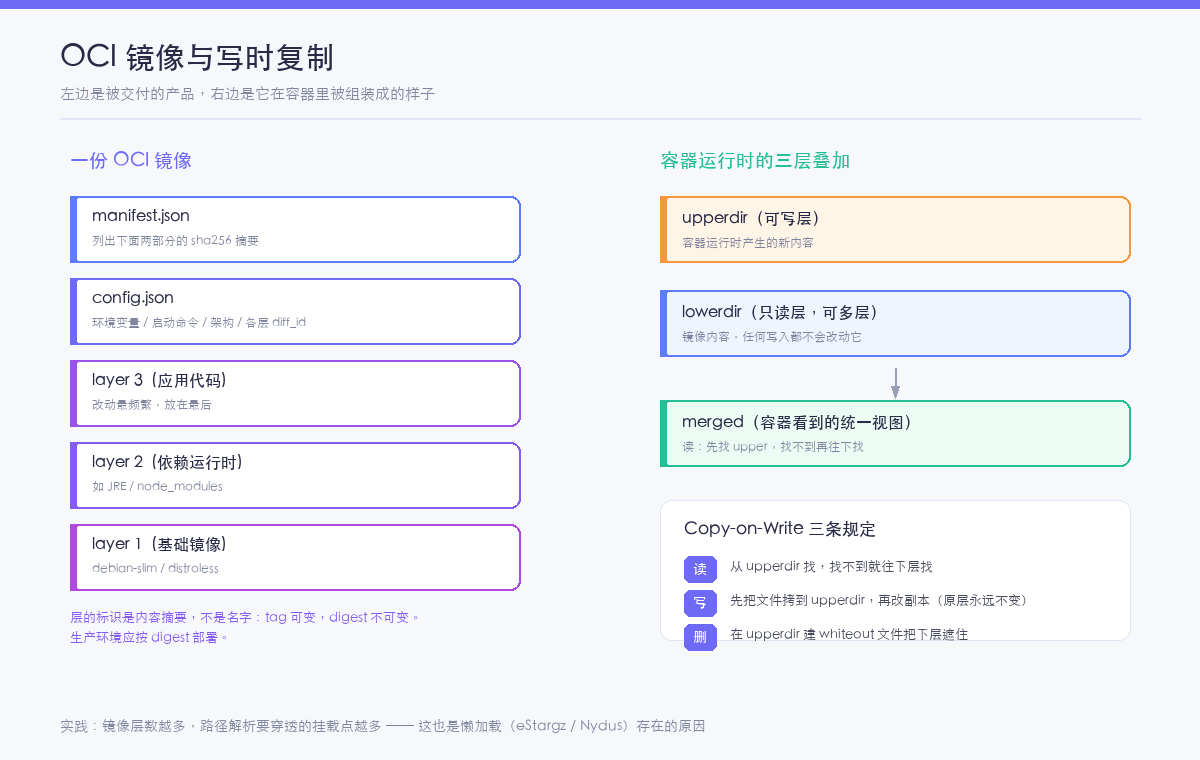Image resolution: width=1200 pixels, height=760 pixels.
Task: Click the text 读：先找 upper，找不到再往下找
Action: point(773,447)
